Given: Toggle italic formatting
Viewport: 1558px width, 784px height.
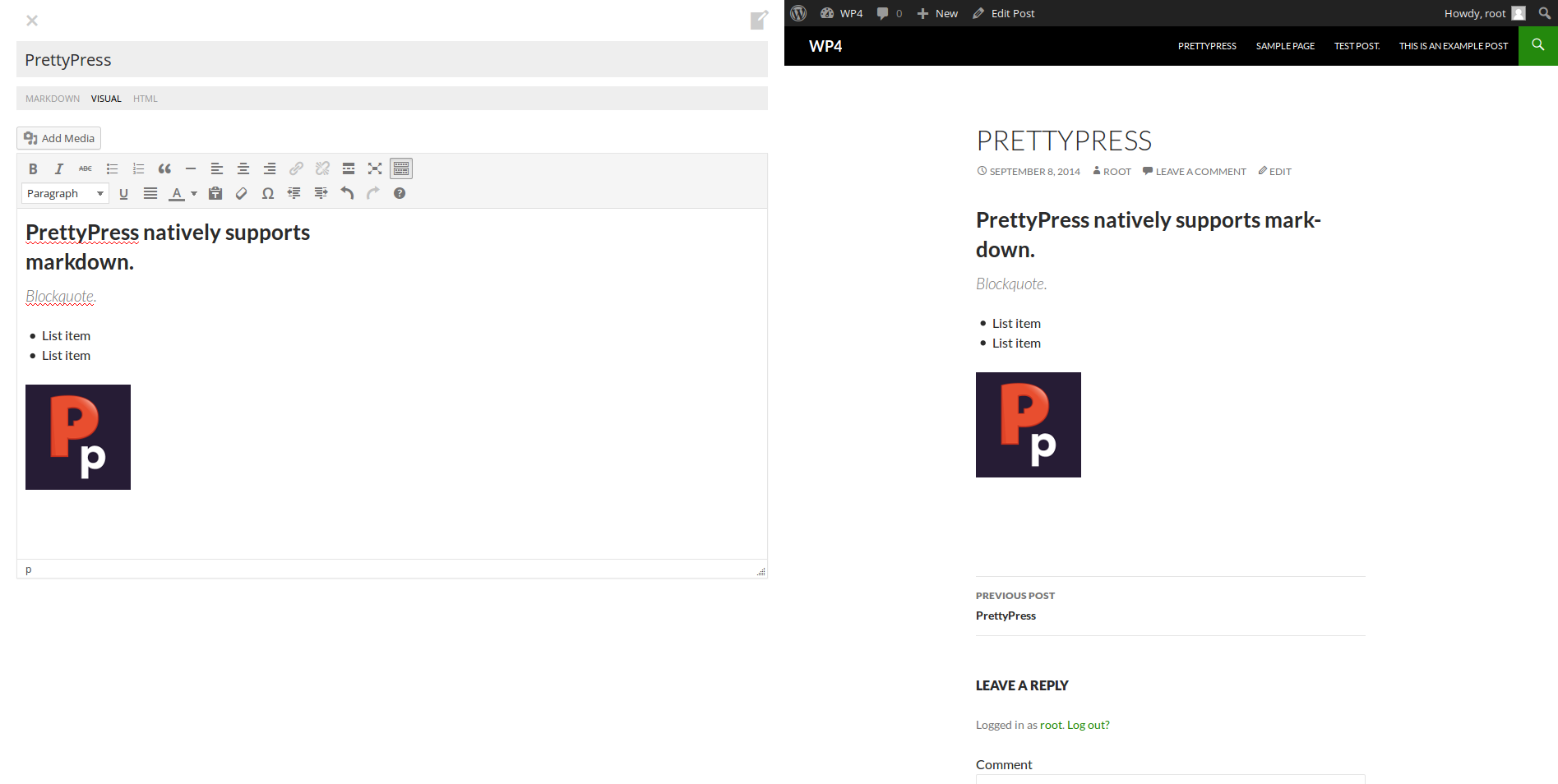Looking at the screenshot, I should click(x=59, y=168).
